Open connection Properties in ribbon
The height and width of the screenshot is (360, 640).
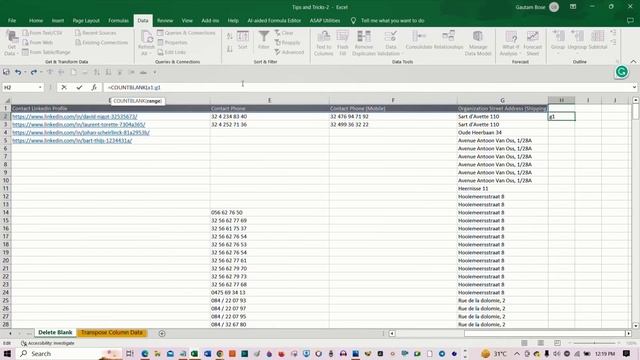tap(172, 42)
